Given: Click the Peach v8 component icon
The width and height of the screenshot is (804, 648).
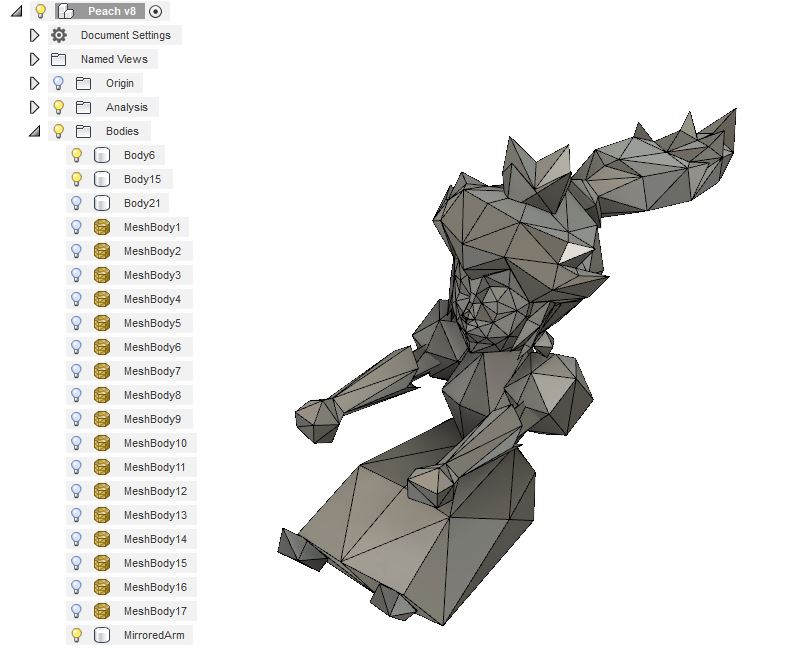Looking at the screenshot, I should (66, 11).
